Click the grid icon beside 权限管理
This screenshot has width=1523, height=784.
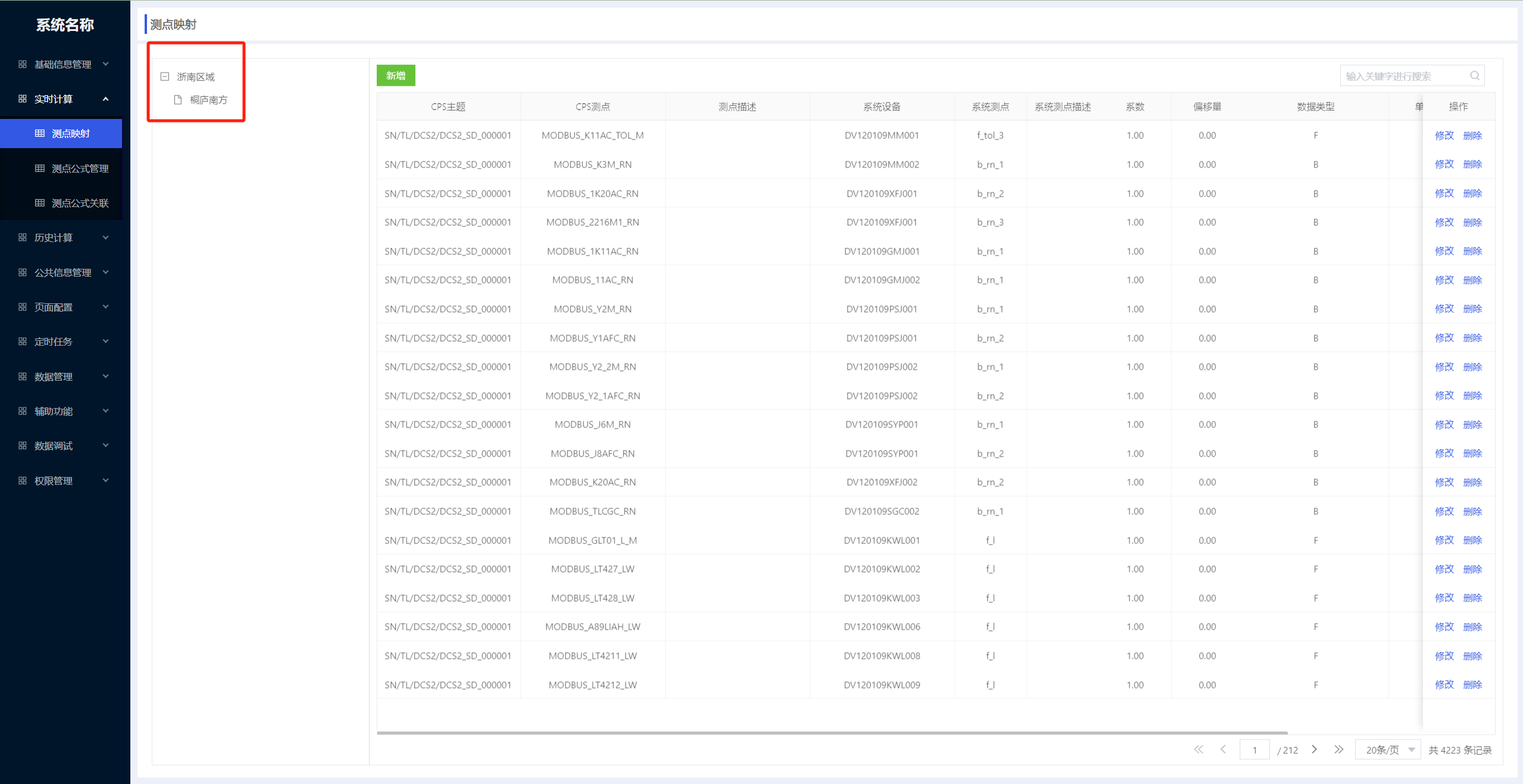pos(23,481)
